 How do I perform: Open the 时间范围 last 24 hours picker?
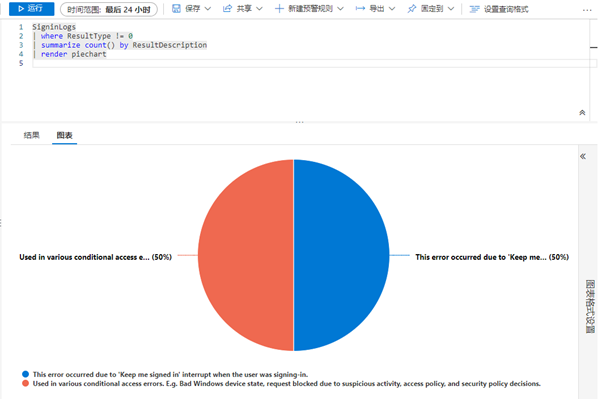point(109,9)
